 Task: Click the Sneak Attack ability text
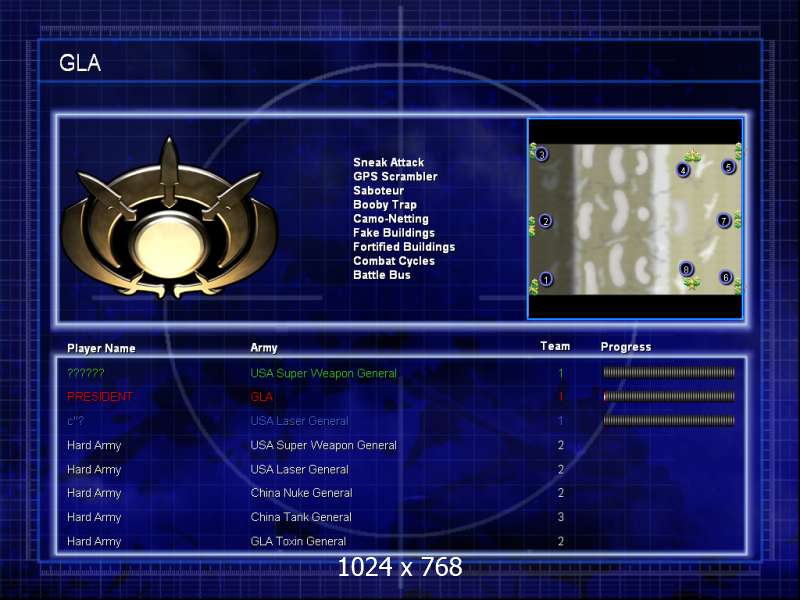pos(388,162)
